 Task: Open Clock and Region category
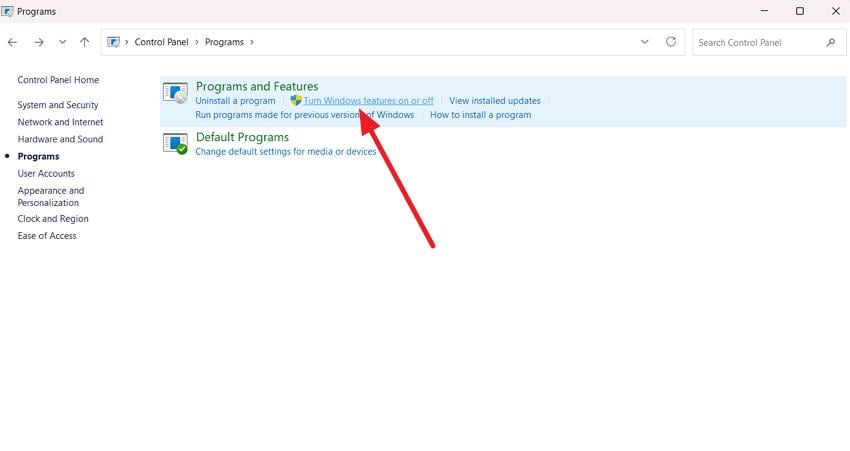(x=53, y=218)
